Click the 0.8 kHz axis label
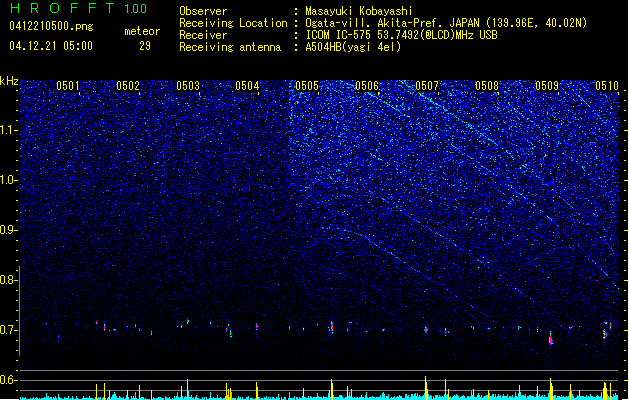629x400 pixels. tap(9, 280)
